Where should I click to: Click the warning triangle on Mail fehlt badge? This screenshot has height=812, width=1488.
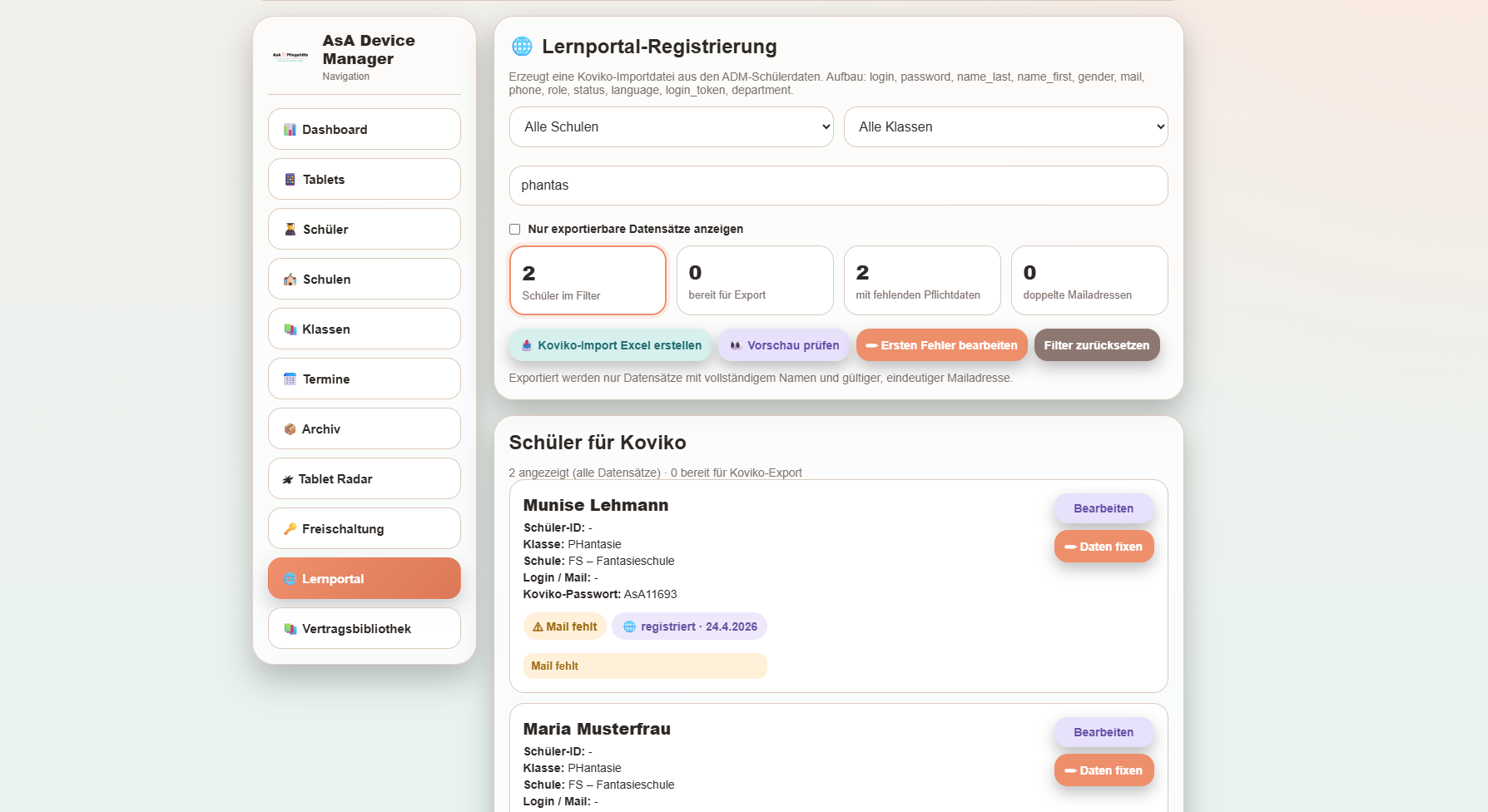click(x=538, y=627)
